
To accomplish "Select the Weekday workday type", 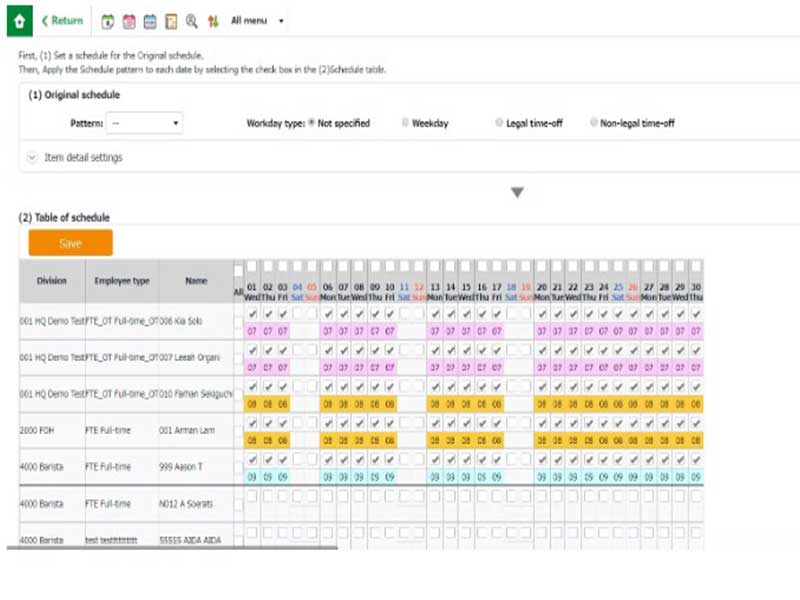I will coord(406,123).
